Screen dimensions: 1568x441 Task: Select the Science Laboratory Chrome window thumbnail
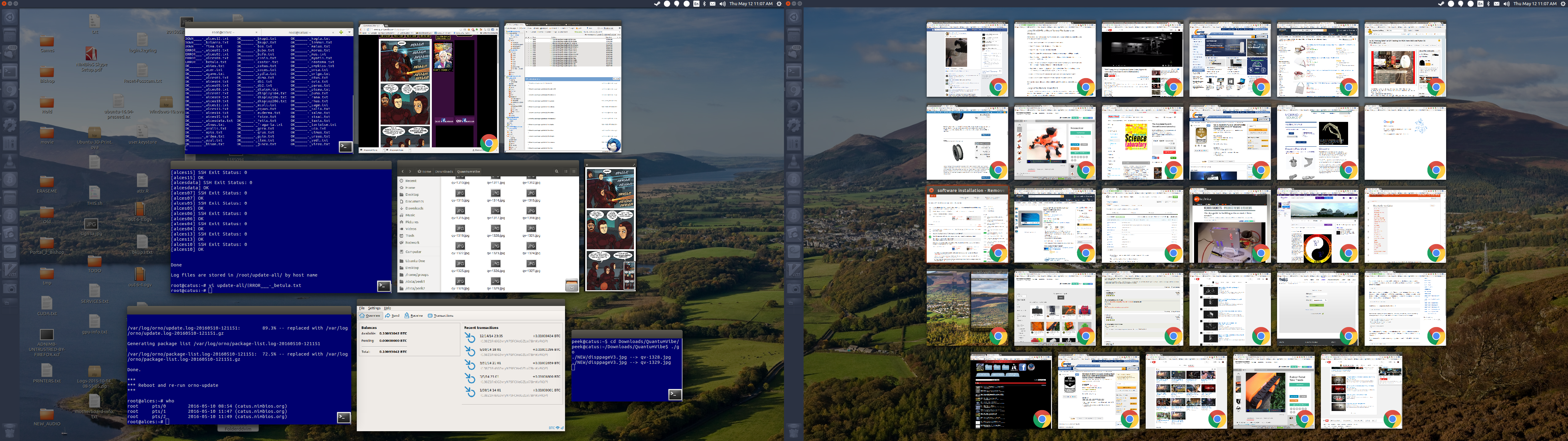click(1142, 143)
